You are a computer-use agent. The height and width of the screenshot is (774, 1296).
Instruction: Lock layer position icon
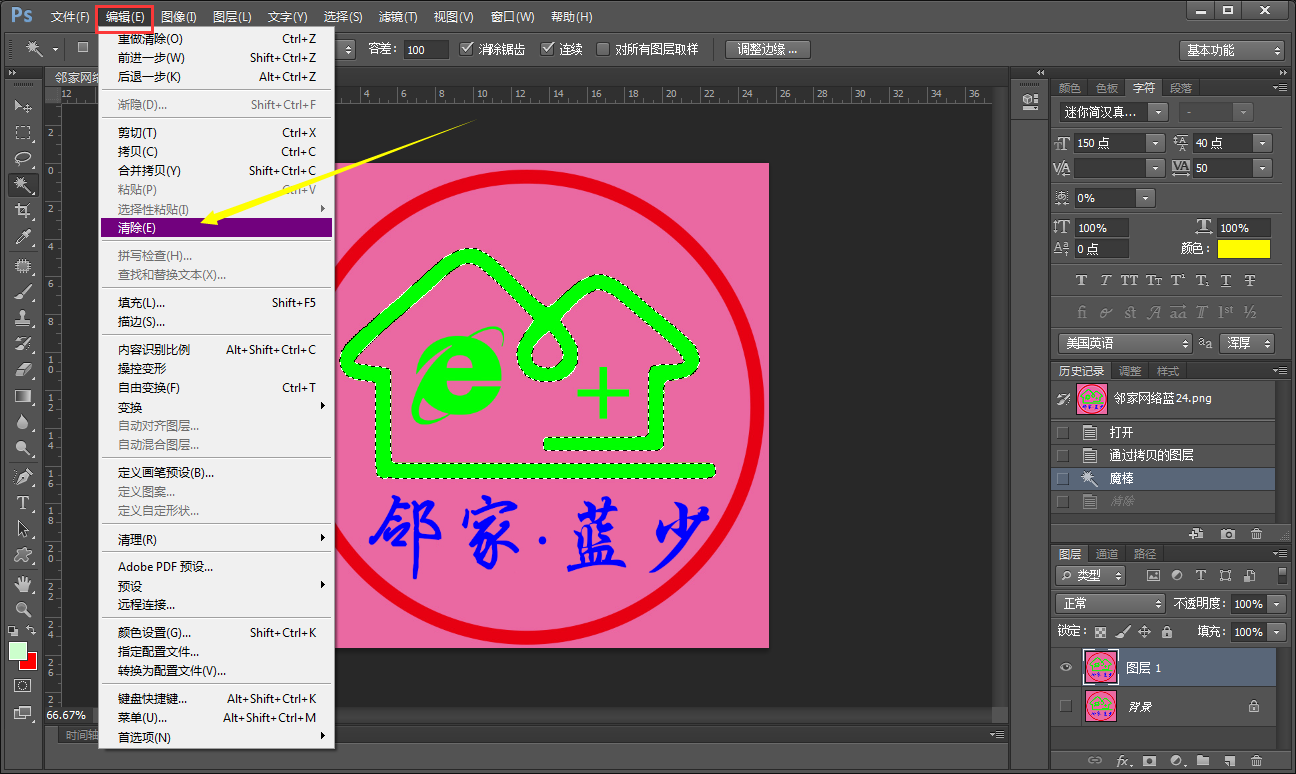1144,632
